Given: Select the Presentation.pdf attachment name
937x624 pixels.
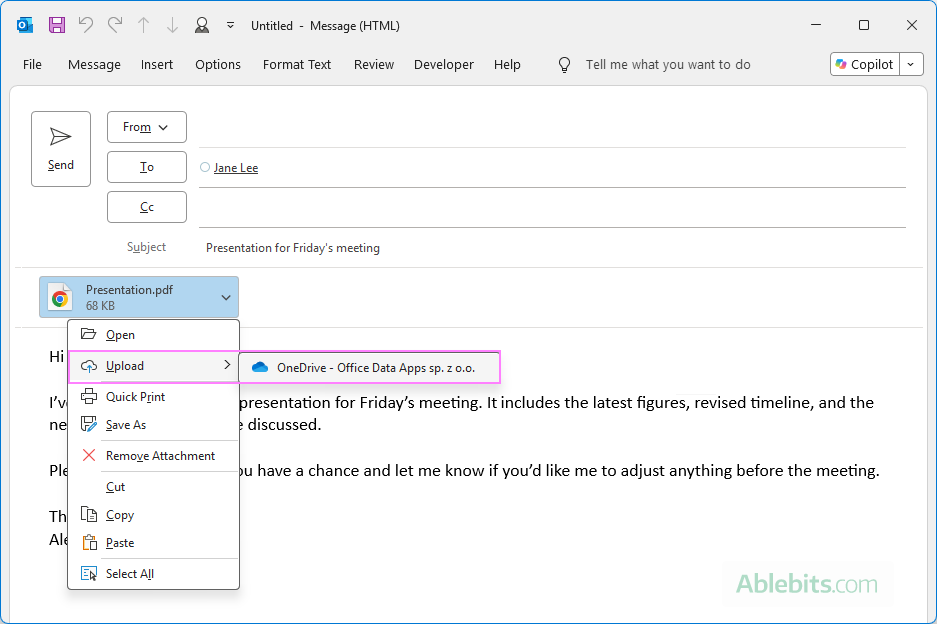Looking at the screenshot, I should (129, 290).
